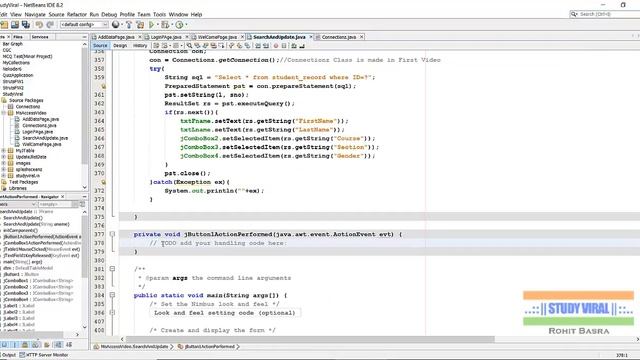The width and height of the screenshot is (640, 360).
Task: Open the Navigate menu
Action: [x=35, y=14]
